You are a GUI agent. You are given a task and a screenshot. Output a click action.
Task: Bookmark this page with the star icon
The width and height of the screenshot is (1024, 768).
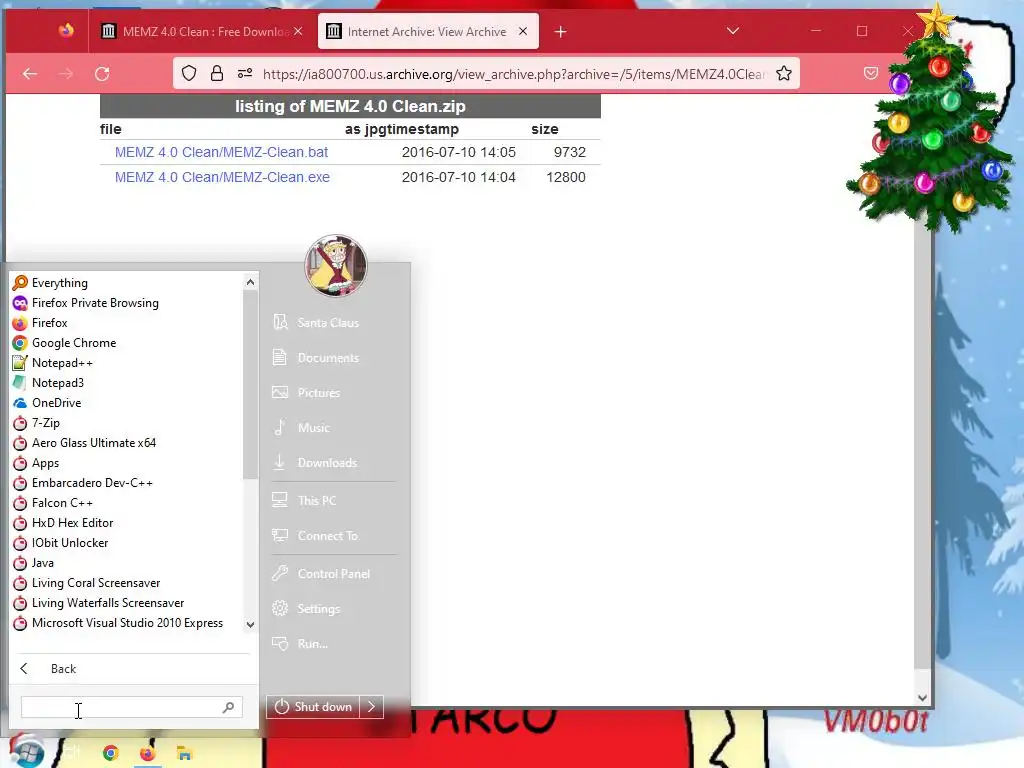pyautogui.click(x=784, y=74)
